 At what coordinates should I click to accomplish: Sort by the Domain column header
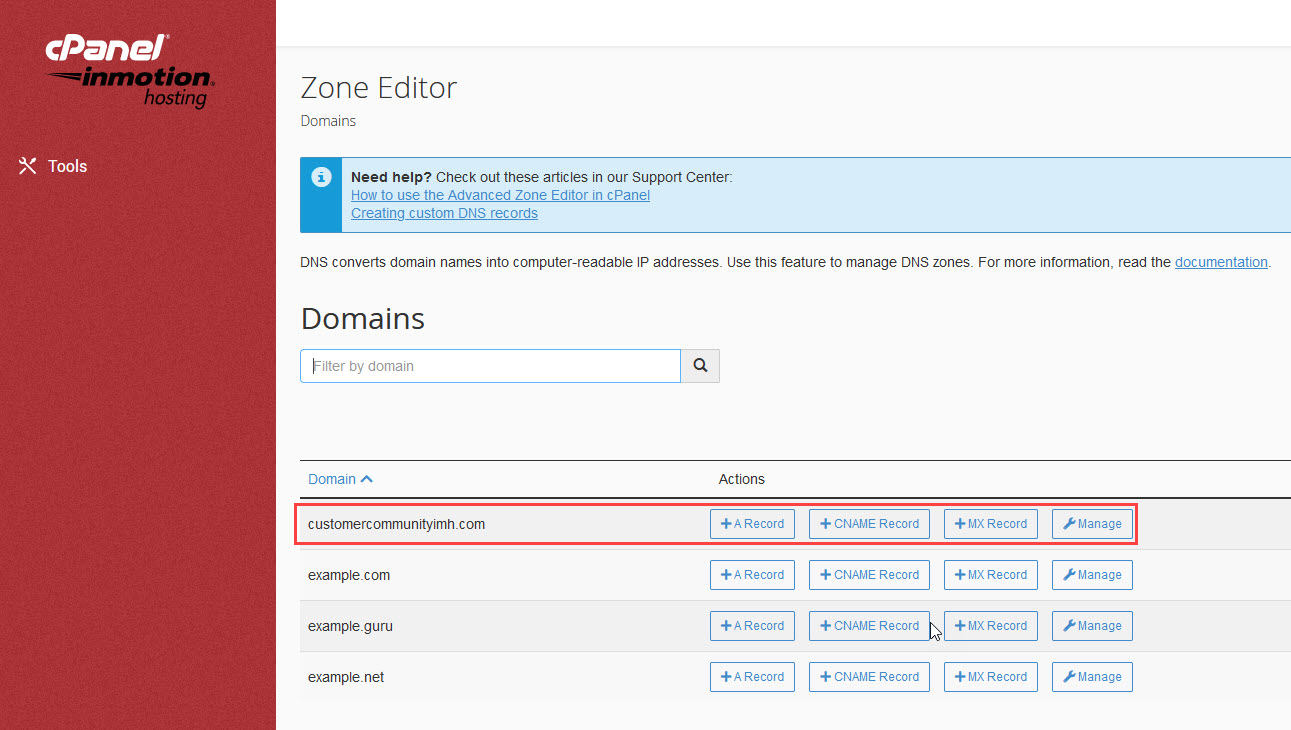(x=340, y=479)
